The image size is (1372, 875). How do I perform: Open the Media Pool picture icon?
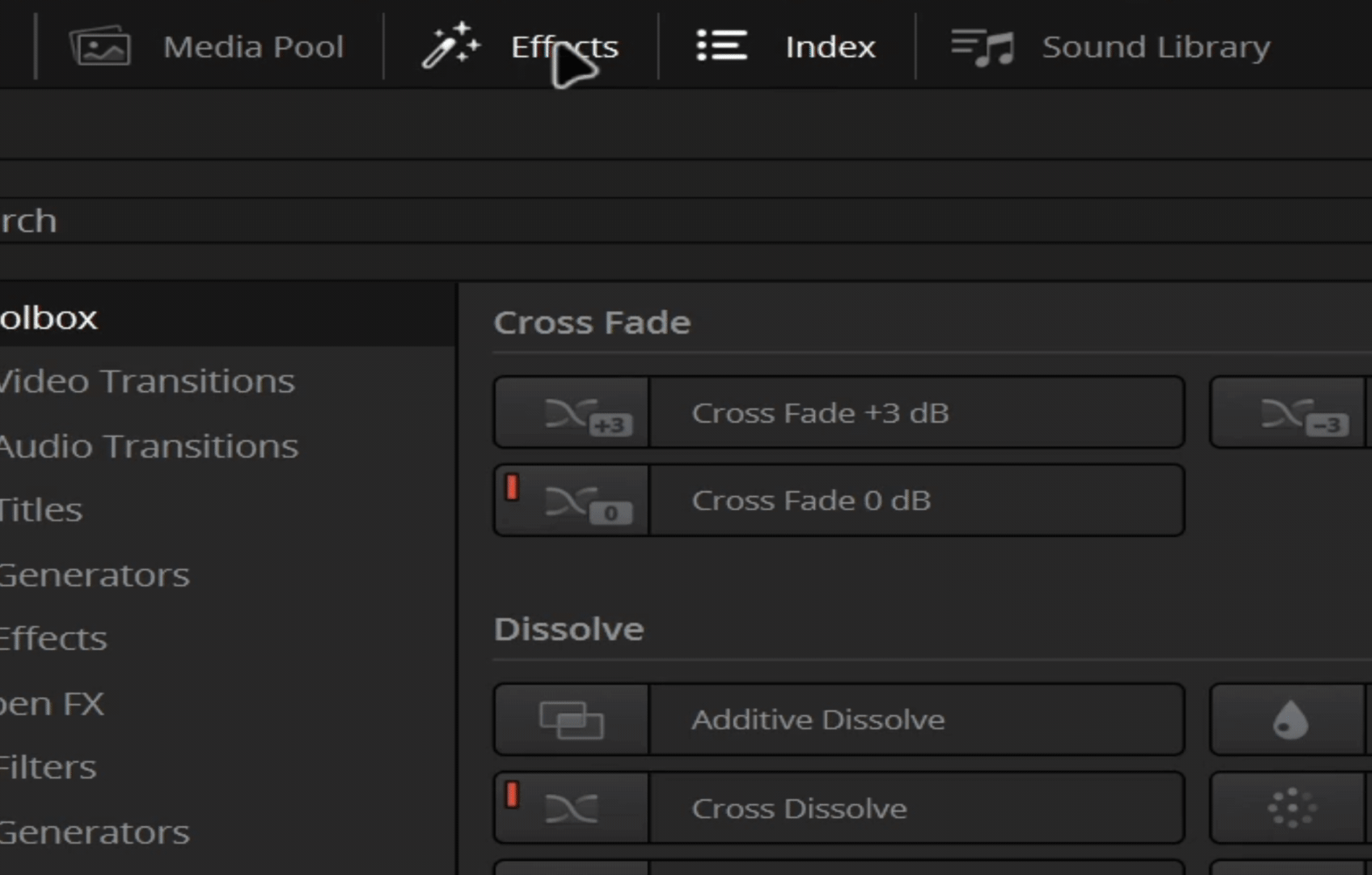(100, 46)
